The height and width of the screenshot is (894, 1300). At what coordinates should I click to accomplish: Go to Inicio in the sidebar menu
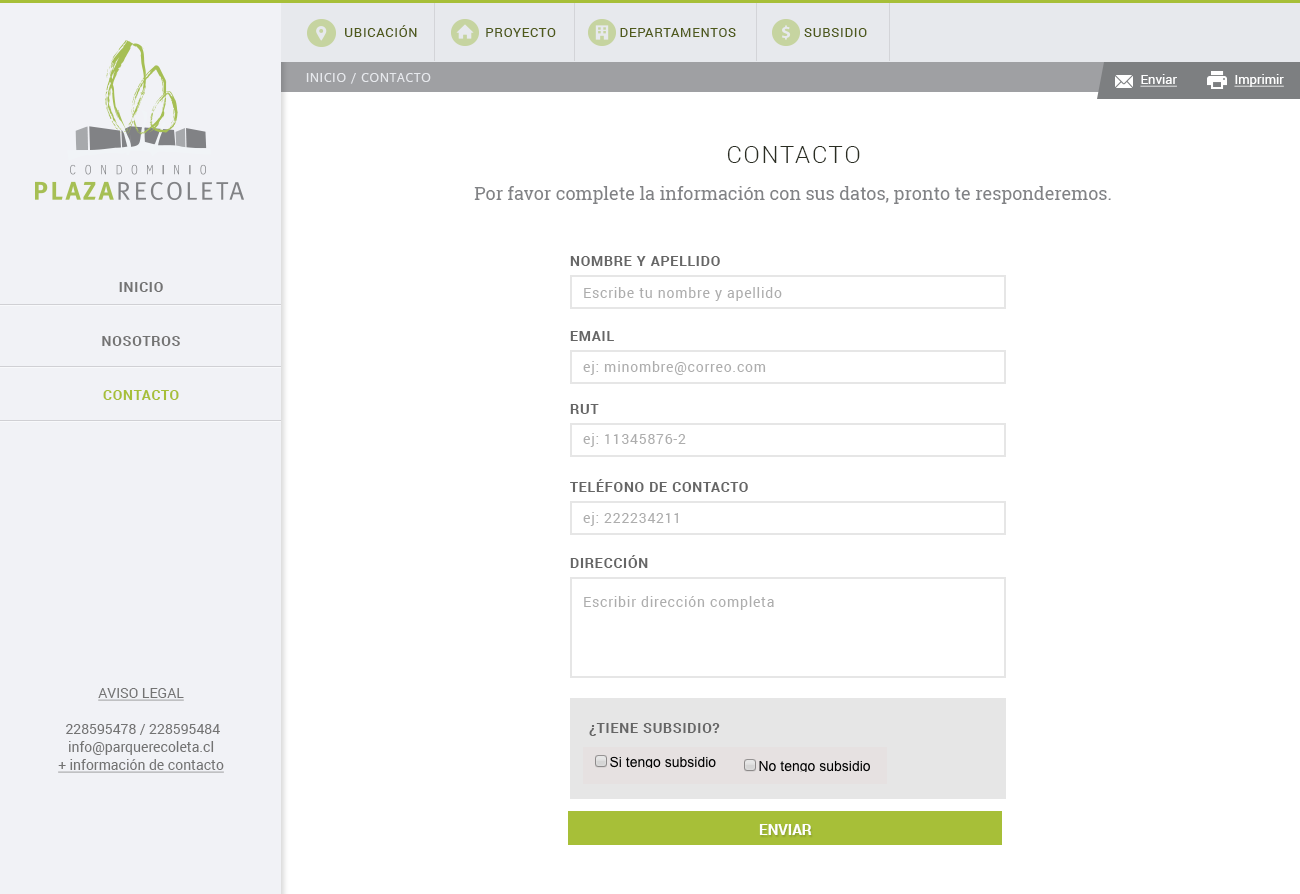141,287
